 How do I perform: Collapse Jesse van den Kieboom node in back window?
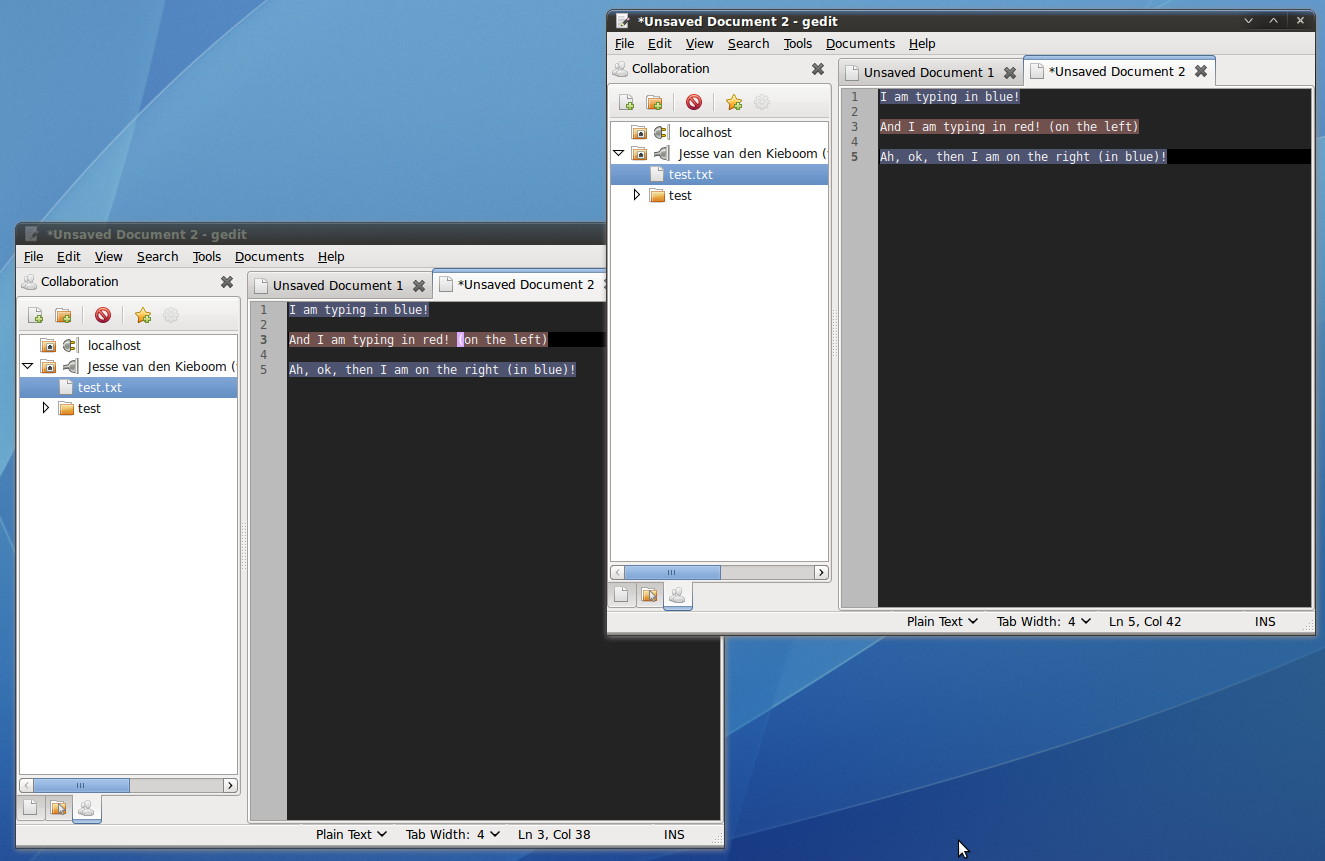27,366
